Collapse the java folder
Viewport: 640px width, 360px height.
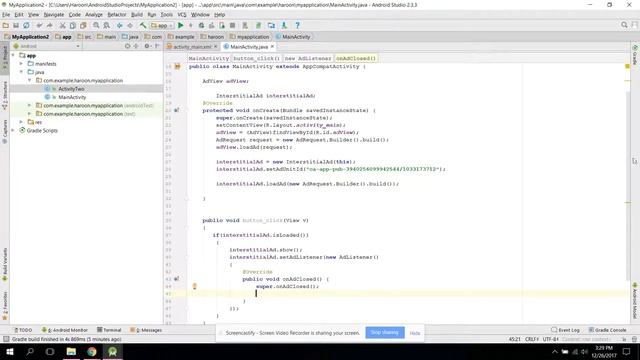point(21,72)
